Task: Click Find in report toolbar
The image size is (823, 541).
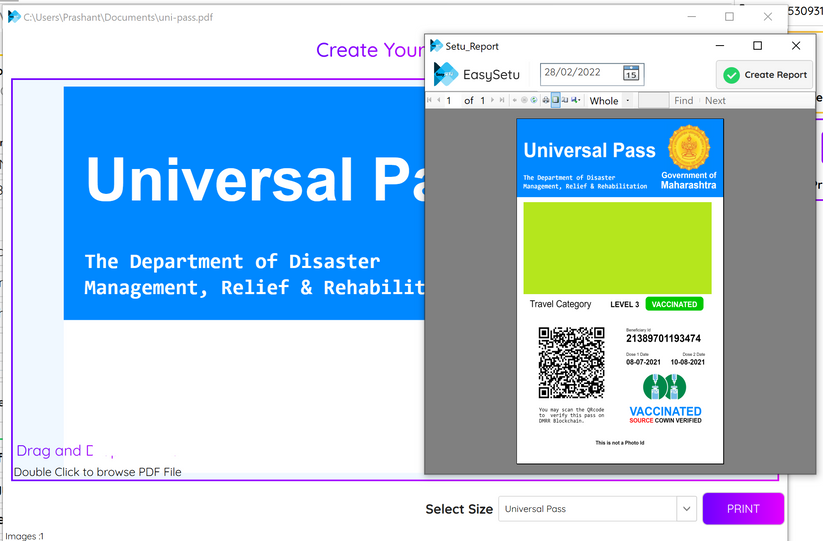Action: point(683,101)
